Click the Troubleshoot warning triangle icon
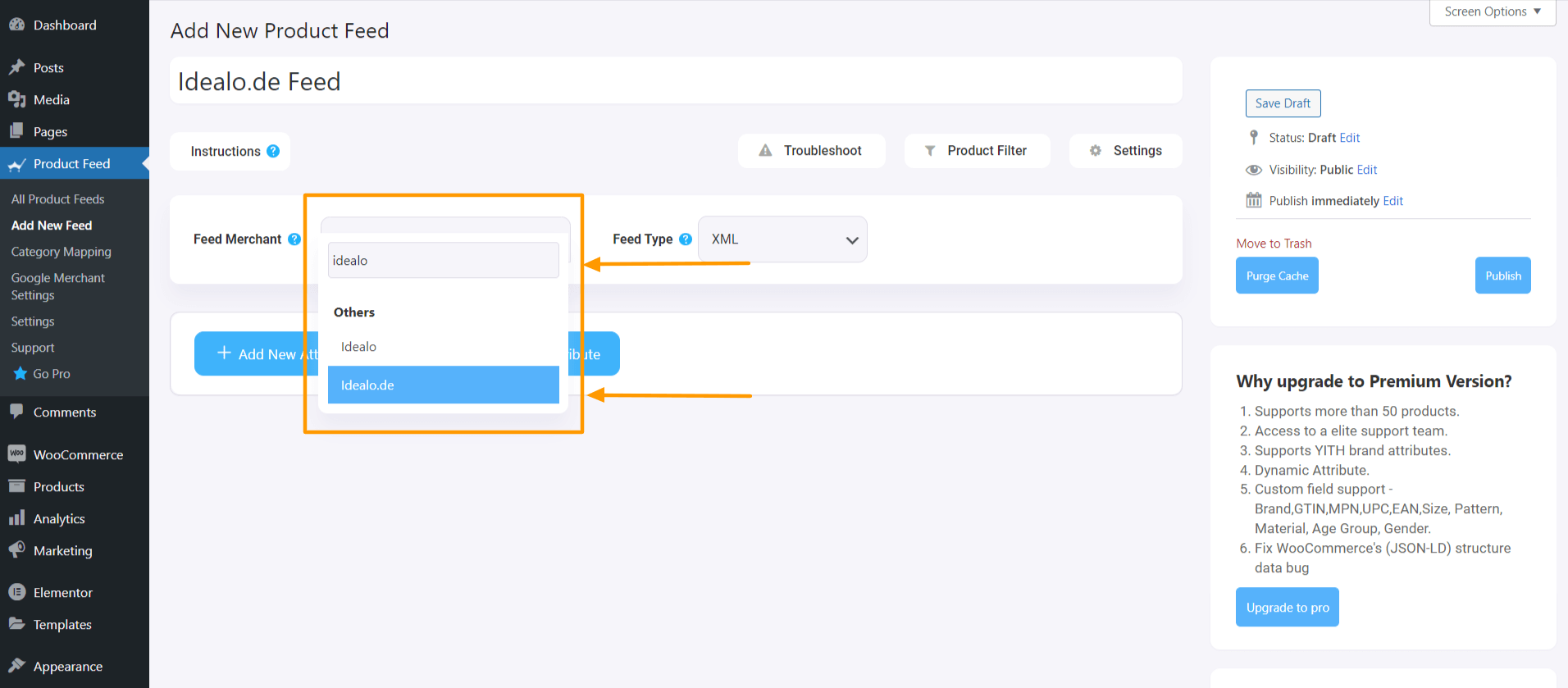This screenshot has width=1568, height=688. (x=765, y=151)
